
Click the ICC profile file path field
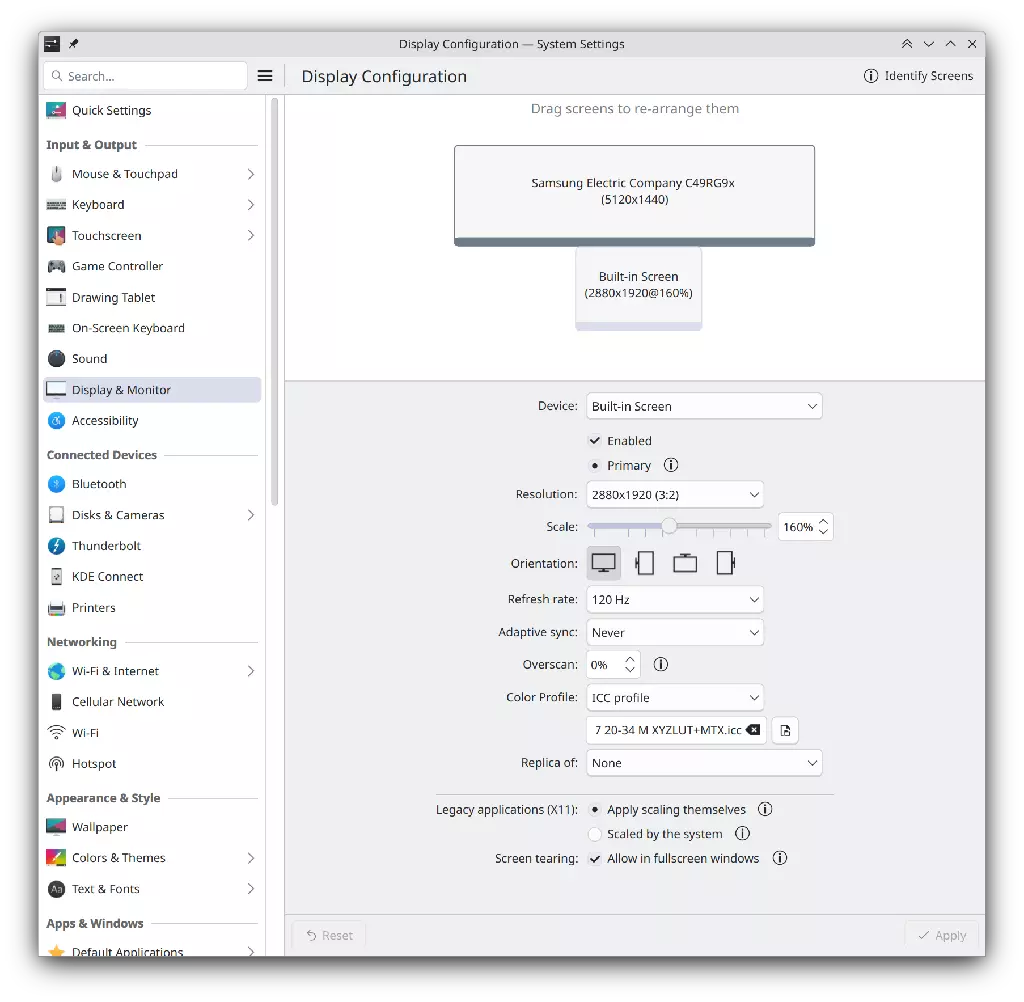point(677,730)
